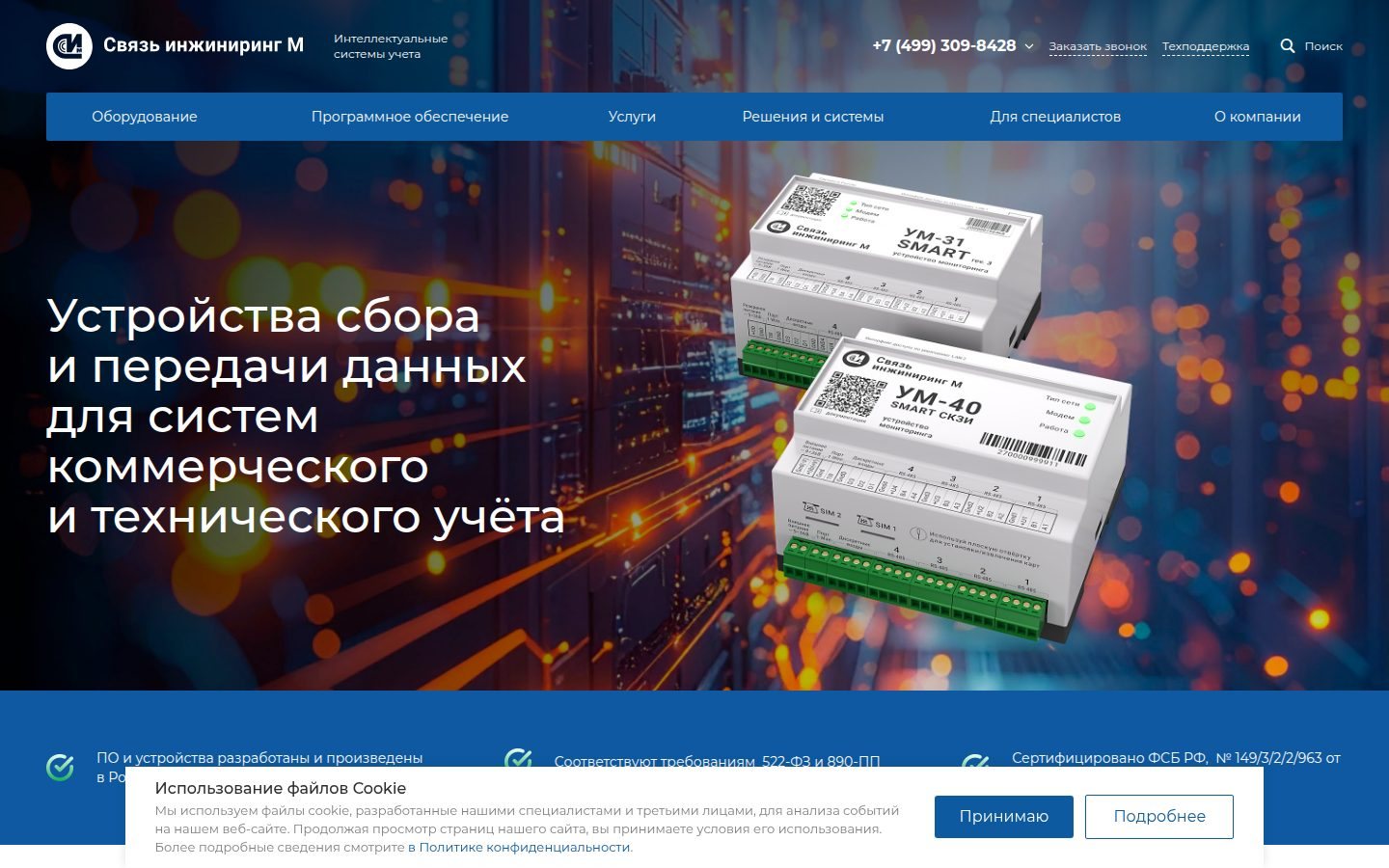Screen dimensions: 1389x868
Task: Open the Политике конфиденциальности link
Action: pos(519,848)
